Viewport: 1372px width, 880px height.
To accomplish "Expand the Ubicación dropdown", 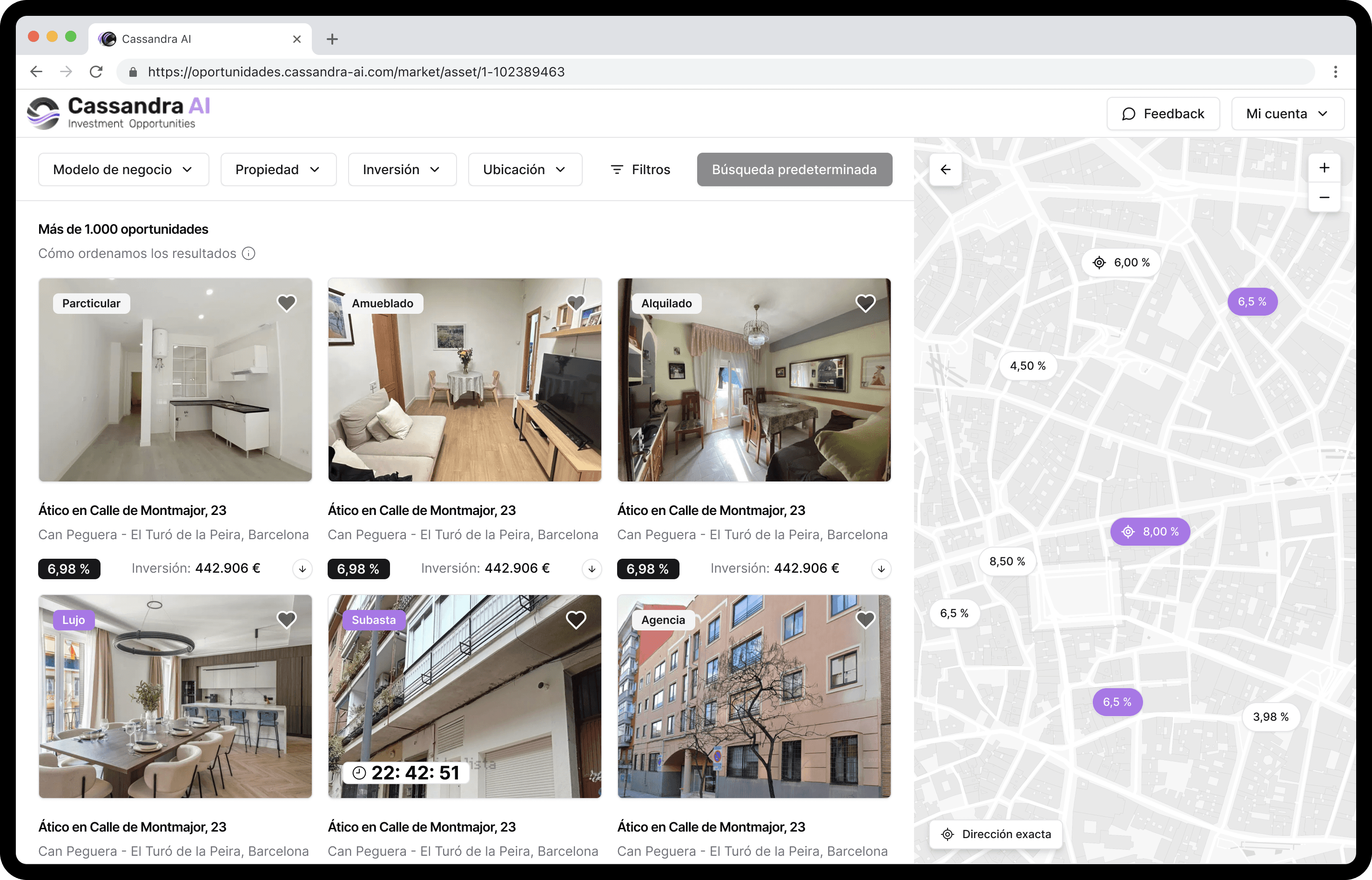I will pyautogui.click(x=525, y=169).
